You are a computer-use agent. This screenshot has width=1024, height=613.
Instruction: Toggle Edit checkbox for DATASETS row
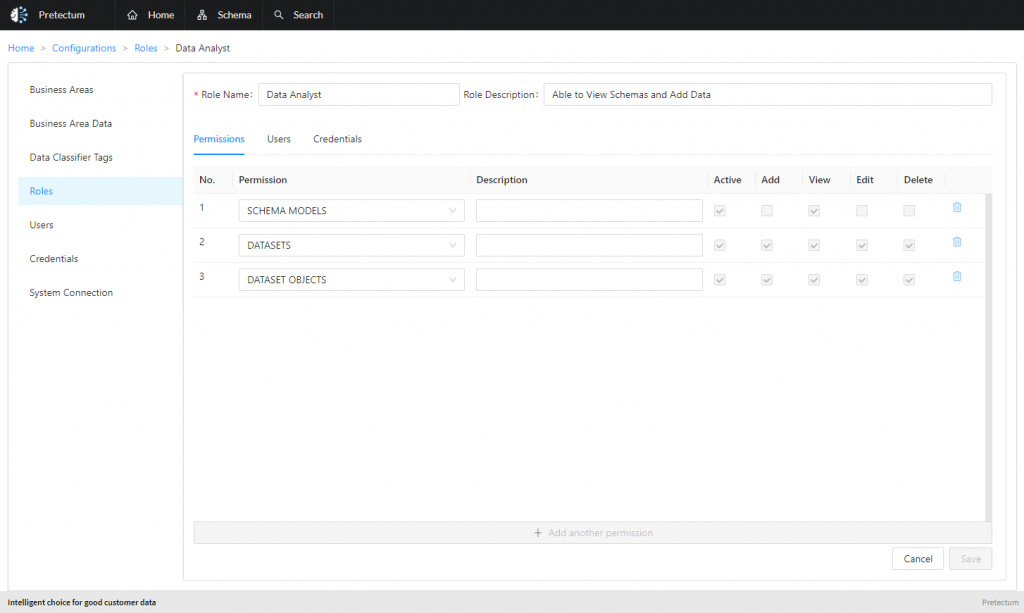click(x=862, y=245)
